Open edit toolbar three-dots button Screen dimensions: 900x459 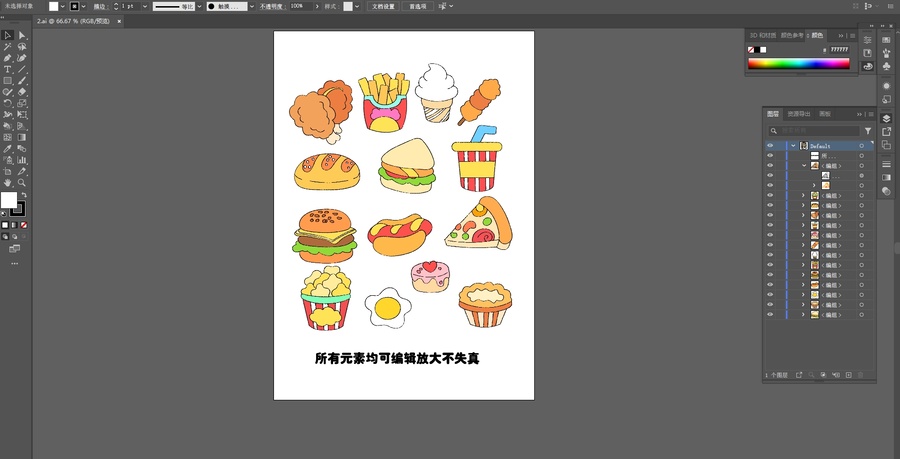click(14, 264)
